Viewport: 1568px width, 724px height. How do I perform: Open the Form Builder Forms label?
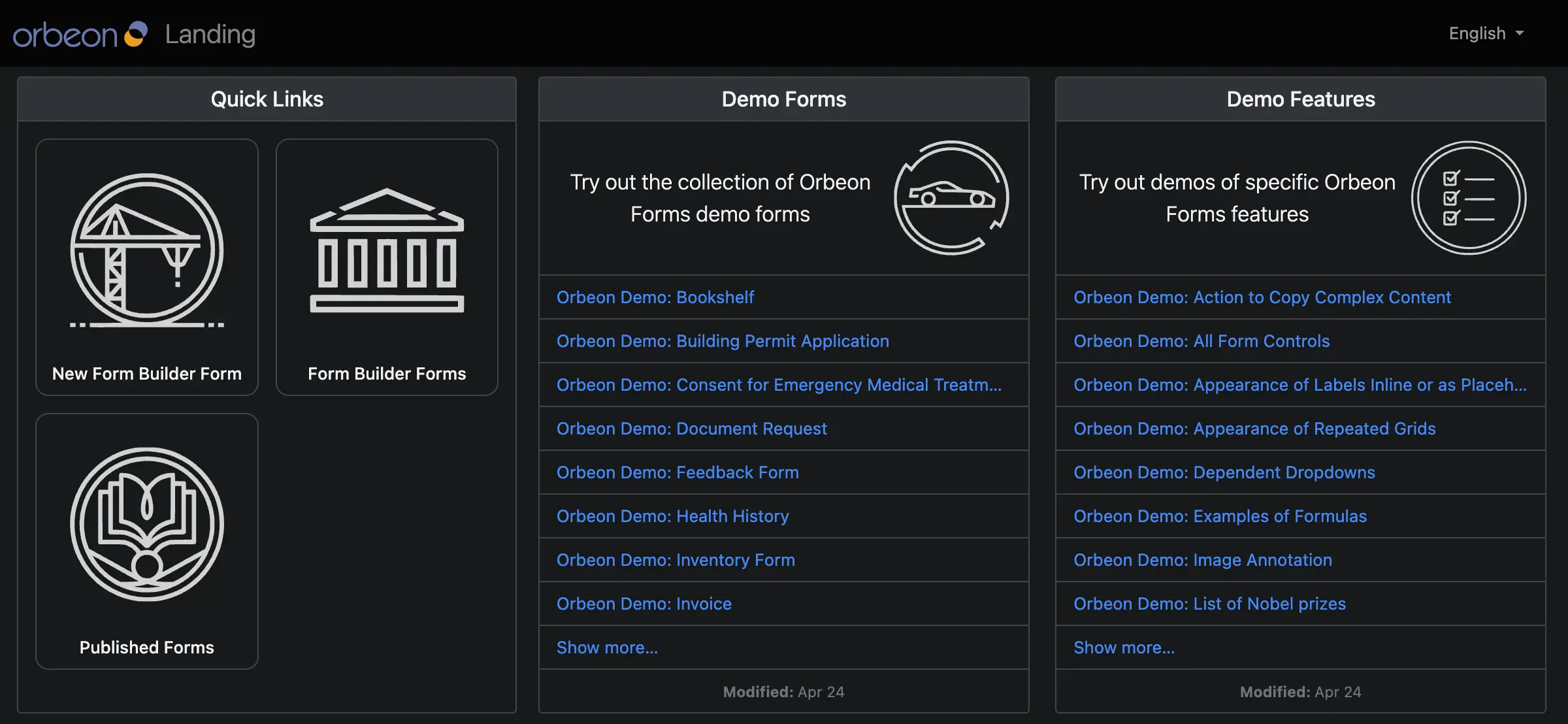387,374
